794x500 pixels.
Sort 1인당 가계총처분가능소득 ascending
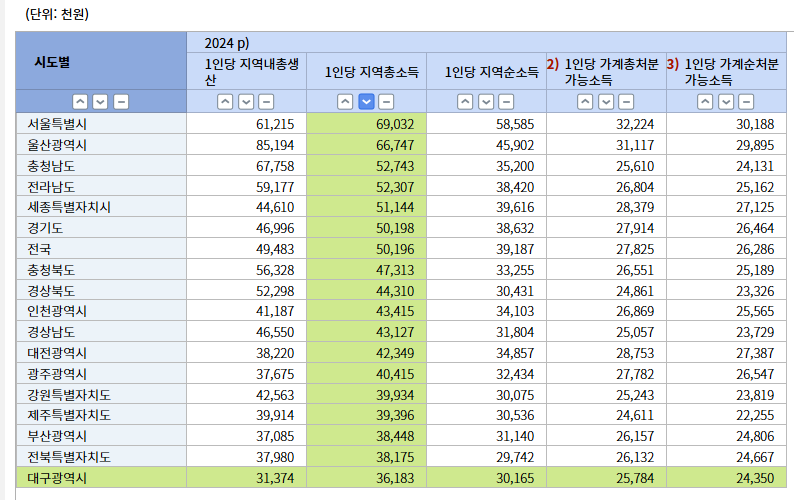point(586,101)
